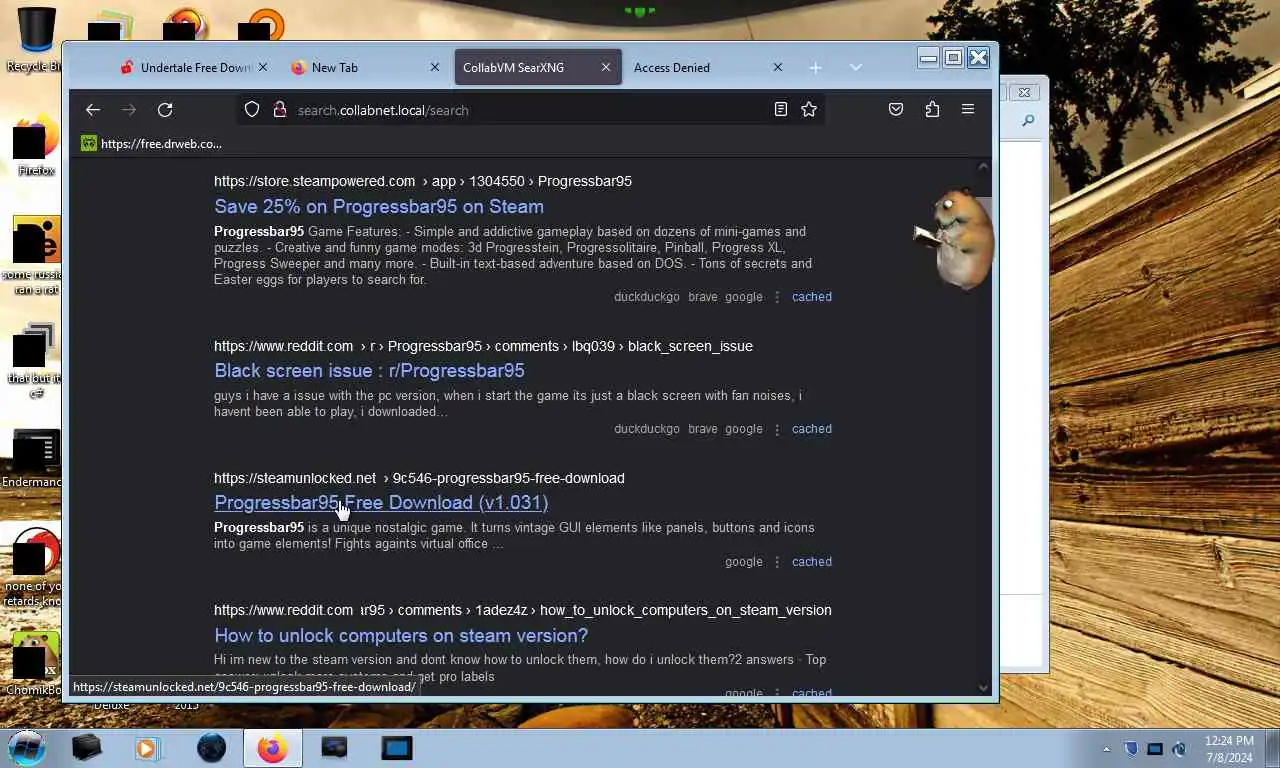Go back to the previous page
The image size is (1280, 768).
(x=93, y=110)
